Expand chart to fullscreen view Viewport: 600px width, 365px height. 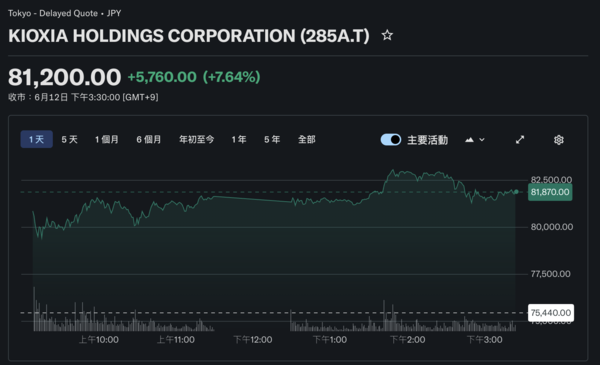pos(520,140)
